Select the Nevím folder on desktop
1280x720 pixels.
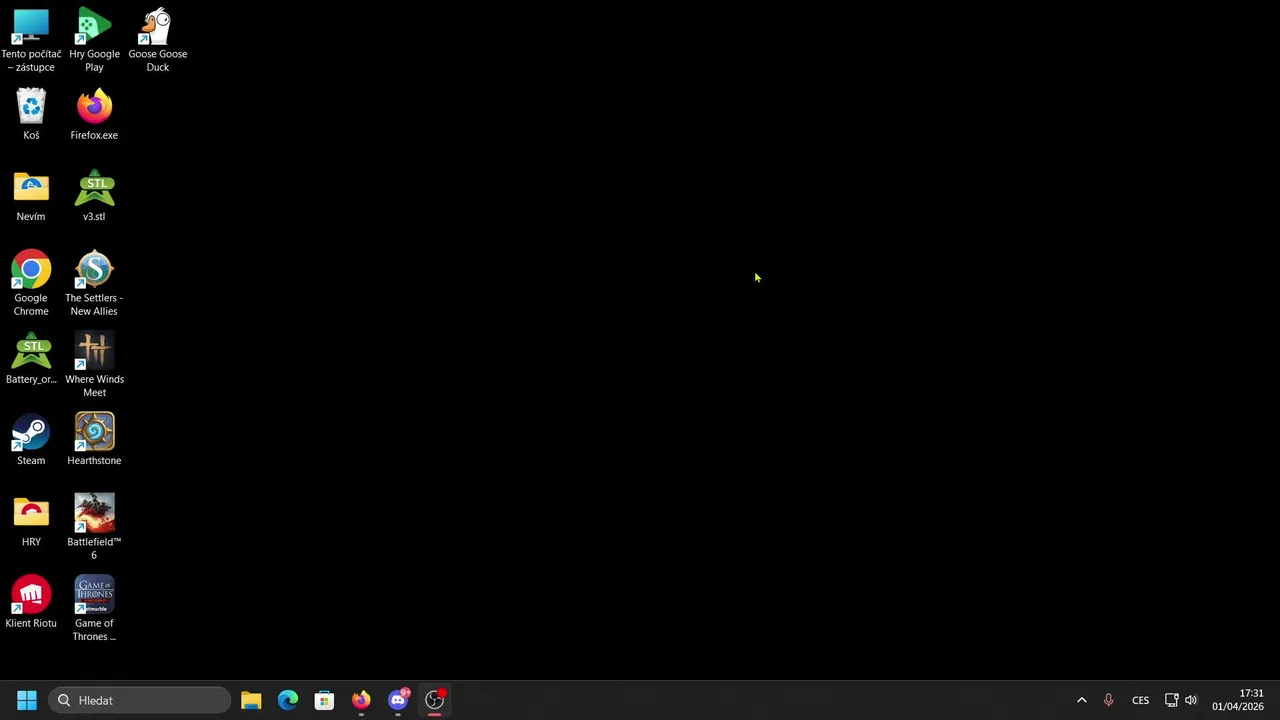pos(31,195)
